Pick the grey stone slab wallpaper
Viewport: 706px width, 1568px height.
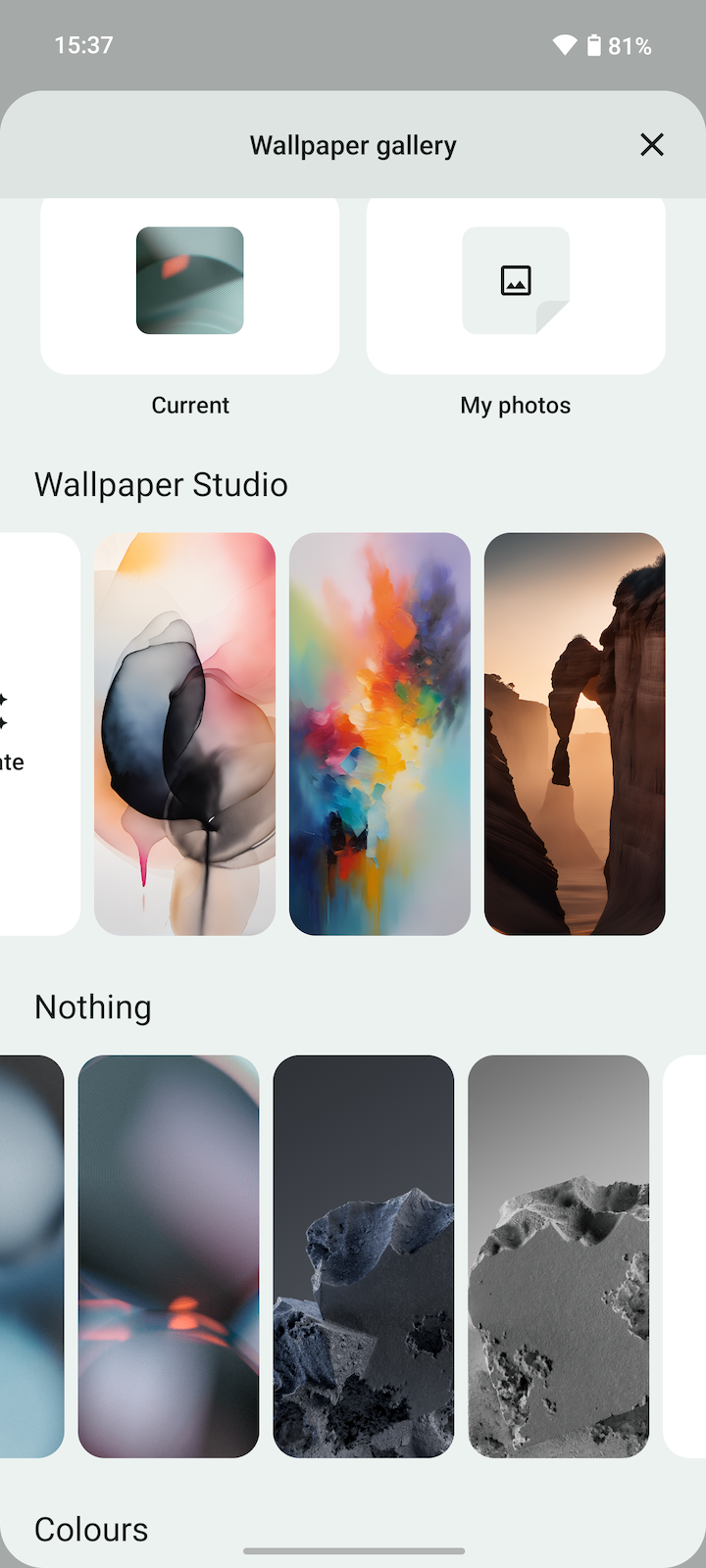click(559, 1256)
